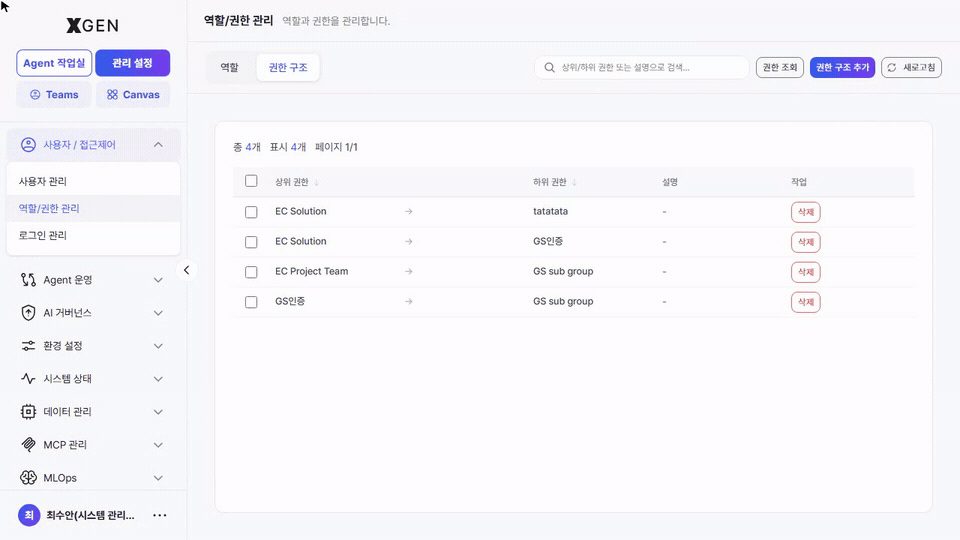Sort by 하위 권한 column arrow
Screen dimensions: 960x540
pyautogui.click(x=574, y=182)
